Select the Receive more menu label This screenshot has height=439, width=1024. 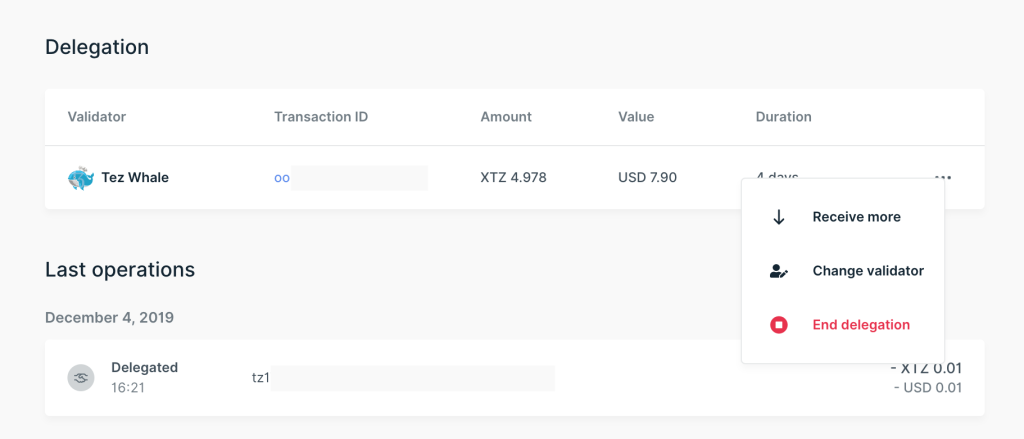tap(856, 217)
